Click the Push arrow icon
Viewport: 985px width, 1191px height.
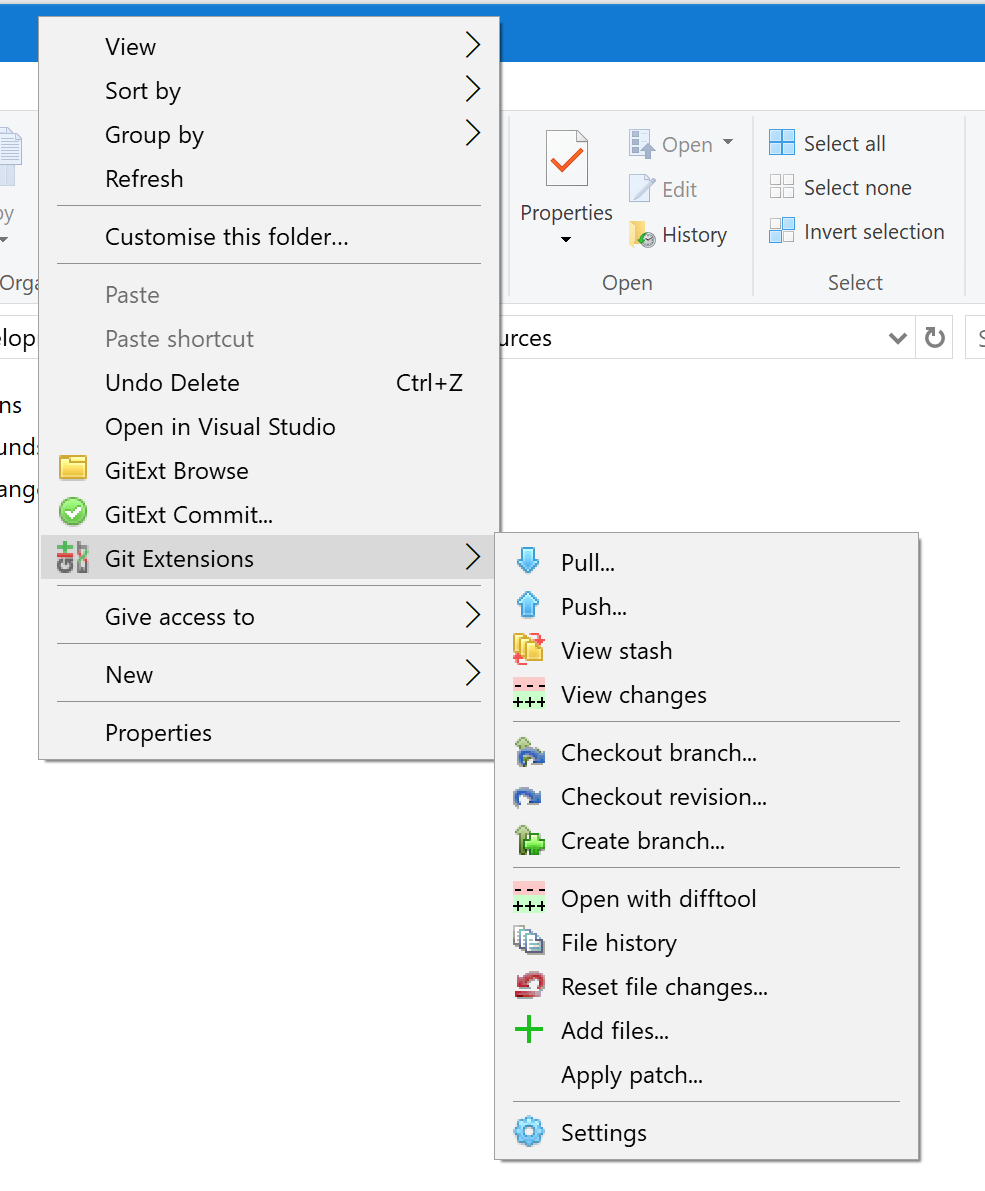pos(528,605)
